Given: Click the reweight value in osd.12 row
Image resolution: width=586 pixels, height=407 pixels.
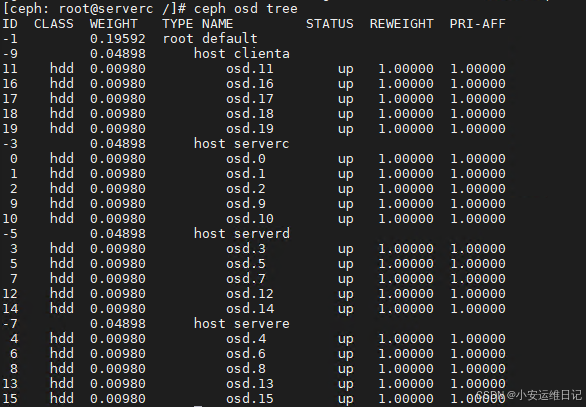Looking at the screenshot, I should click(x=406, y=294).
